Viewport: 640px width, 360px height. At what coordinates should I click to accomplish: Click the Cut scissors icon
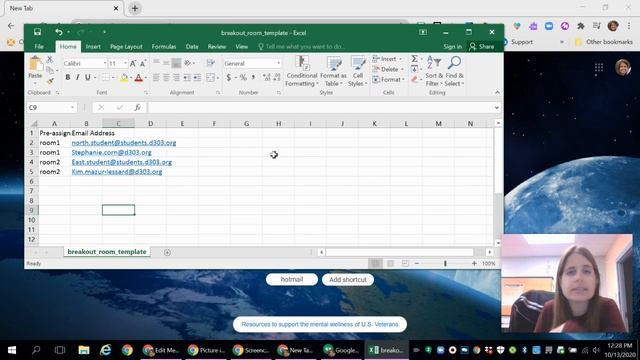tap(50, 60)
